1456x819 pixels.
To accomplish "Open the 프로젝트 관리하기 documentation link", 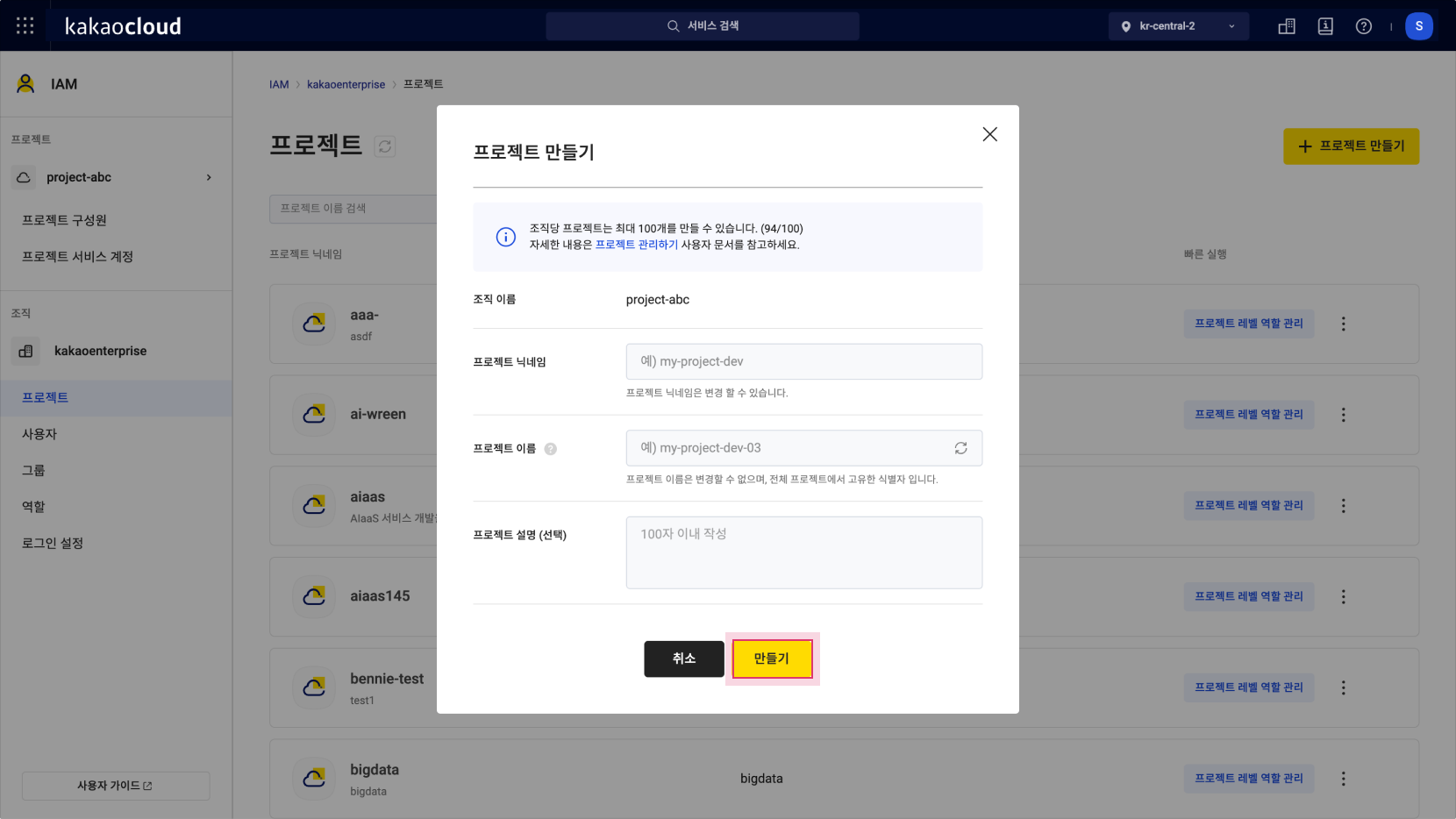I will click(x=637, y=245).
